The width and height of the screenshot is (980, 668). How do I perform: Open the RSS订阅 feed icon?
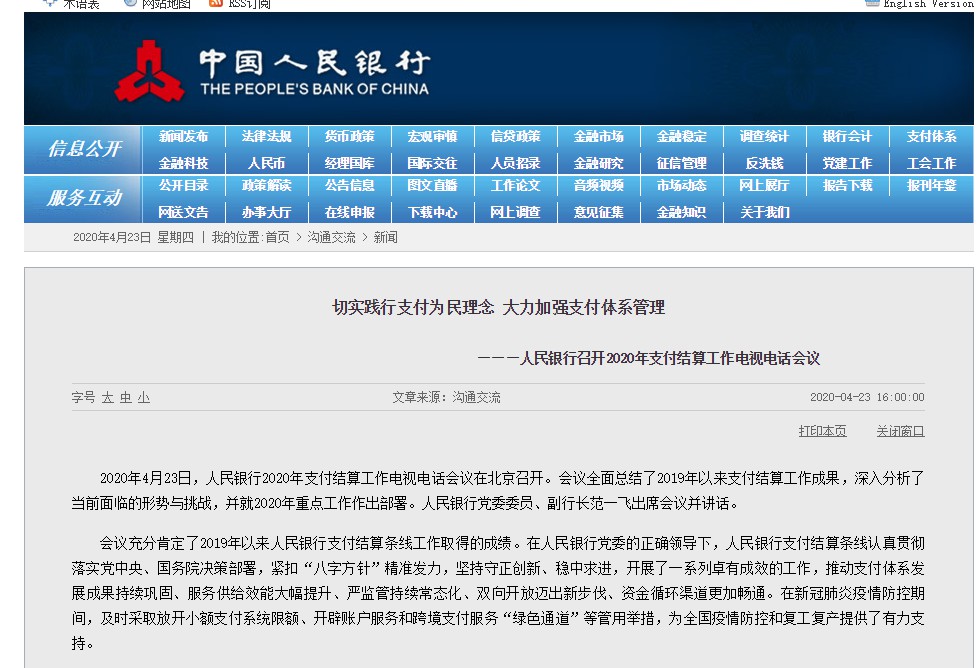pyautogui.click(x=216, y=3)
